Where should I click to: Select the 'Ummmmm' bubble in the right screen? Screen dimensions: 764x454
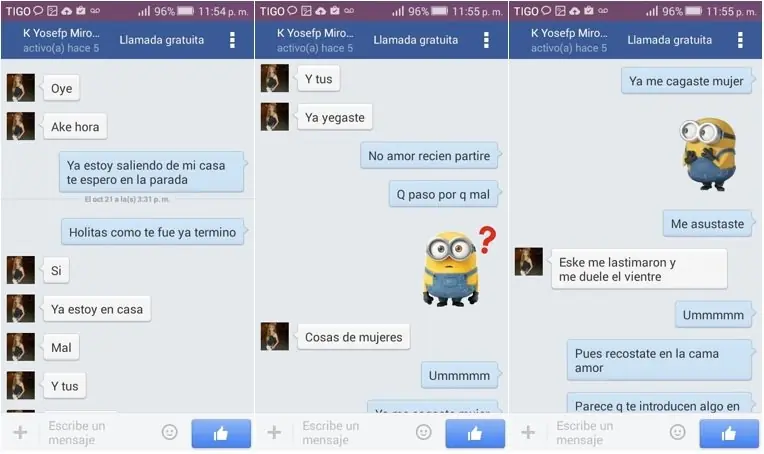[713, 315]
